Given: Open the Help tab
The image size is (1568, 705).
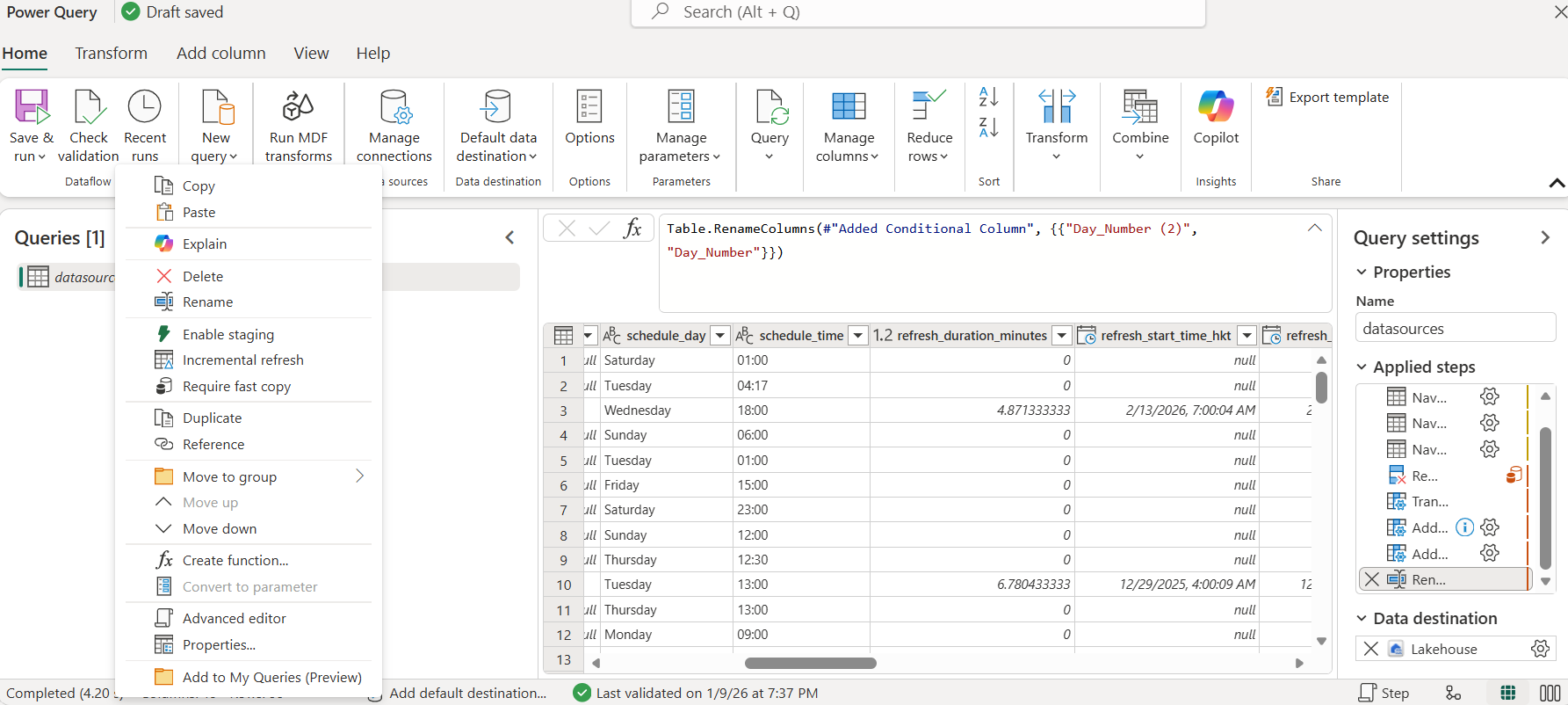Looking at the screenshot, I should coord(372,53).
